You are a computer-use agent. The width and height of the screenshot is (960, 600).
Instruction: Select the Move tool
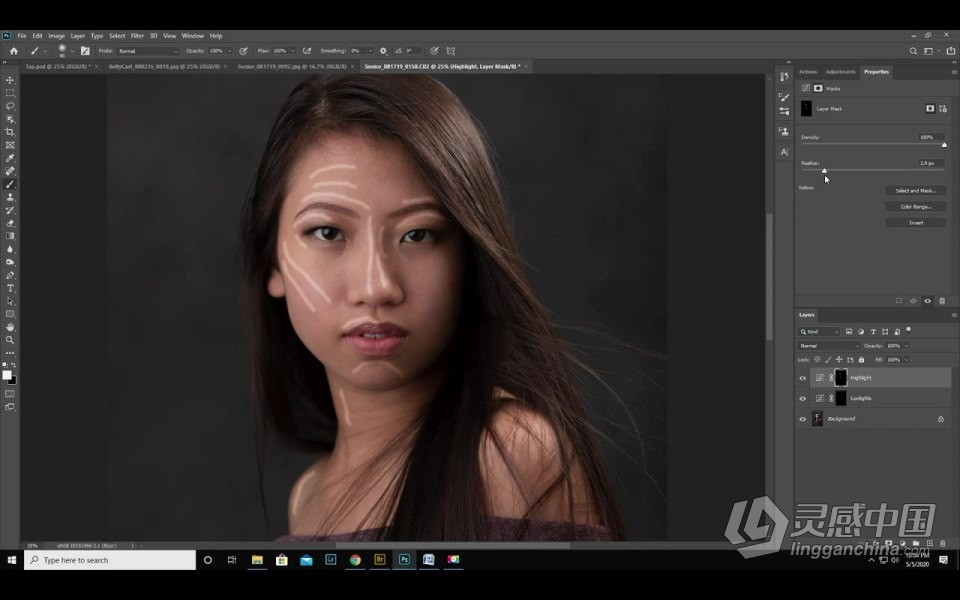pyautogui.click(x=10, y=80)
